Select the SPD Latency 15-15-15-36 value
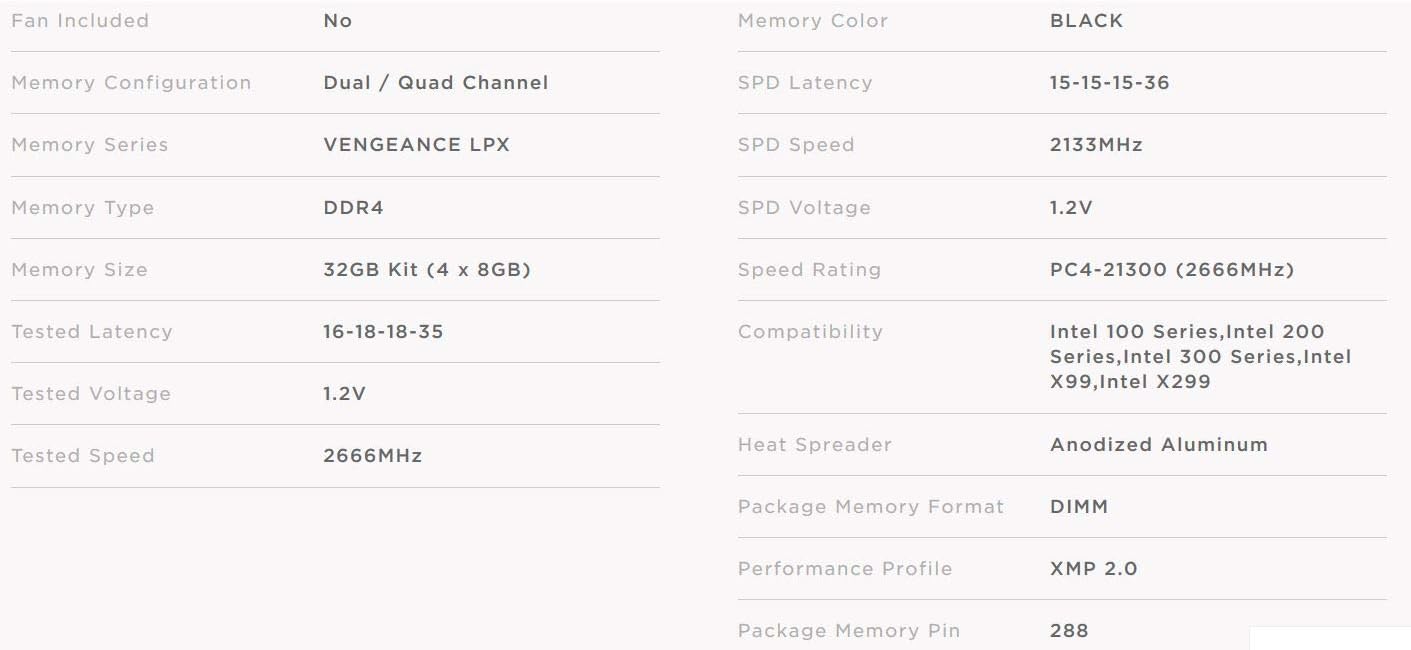Screen dimensions: 1411x650 (1109, 83)
